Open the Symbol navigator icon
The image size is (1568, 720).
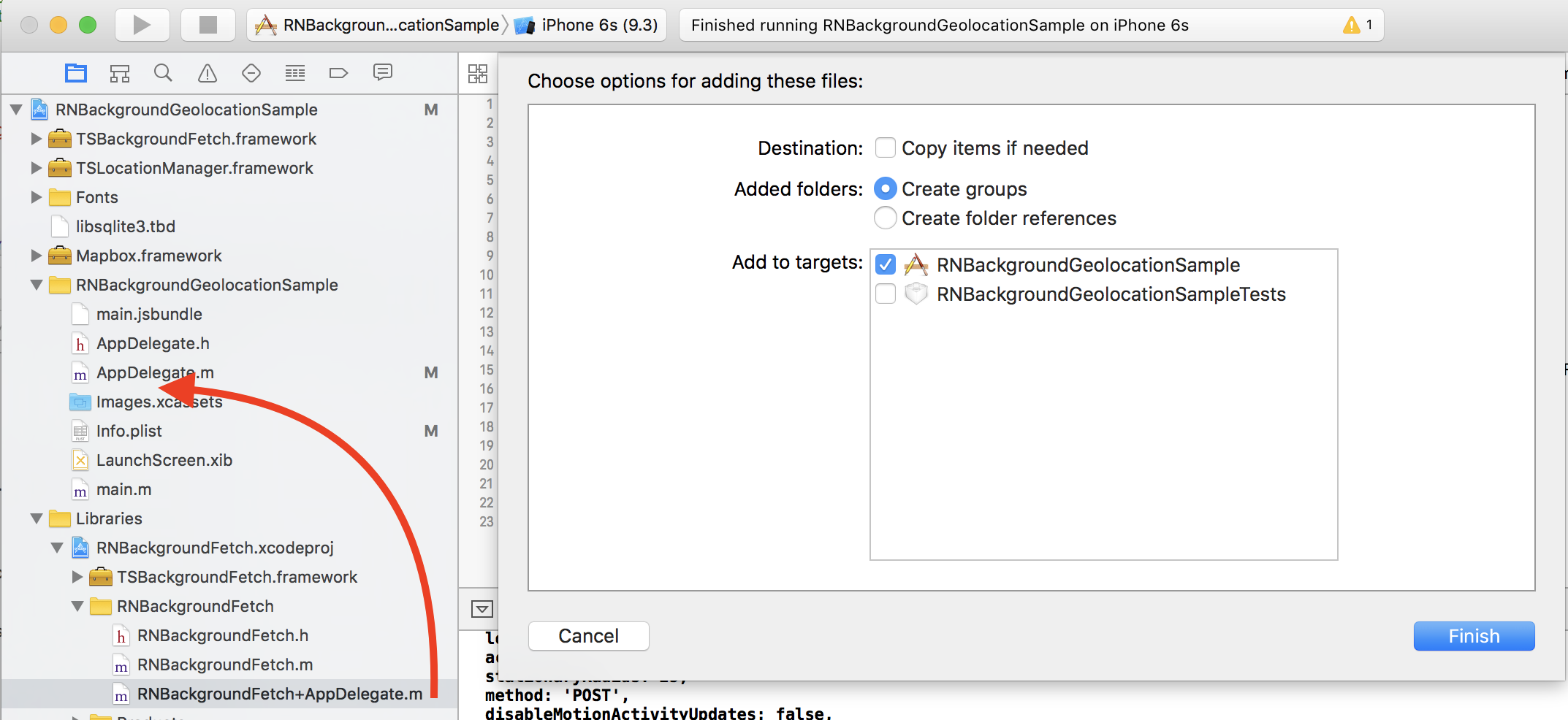(x=120, y=73)
